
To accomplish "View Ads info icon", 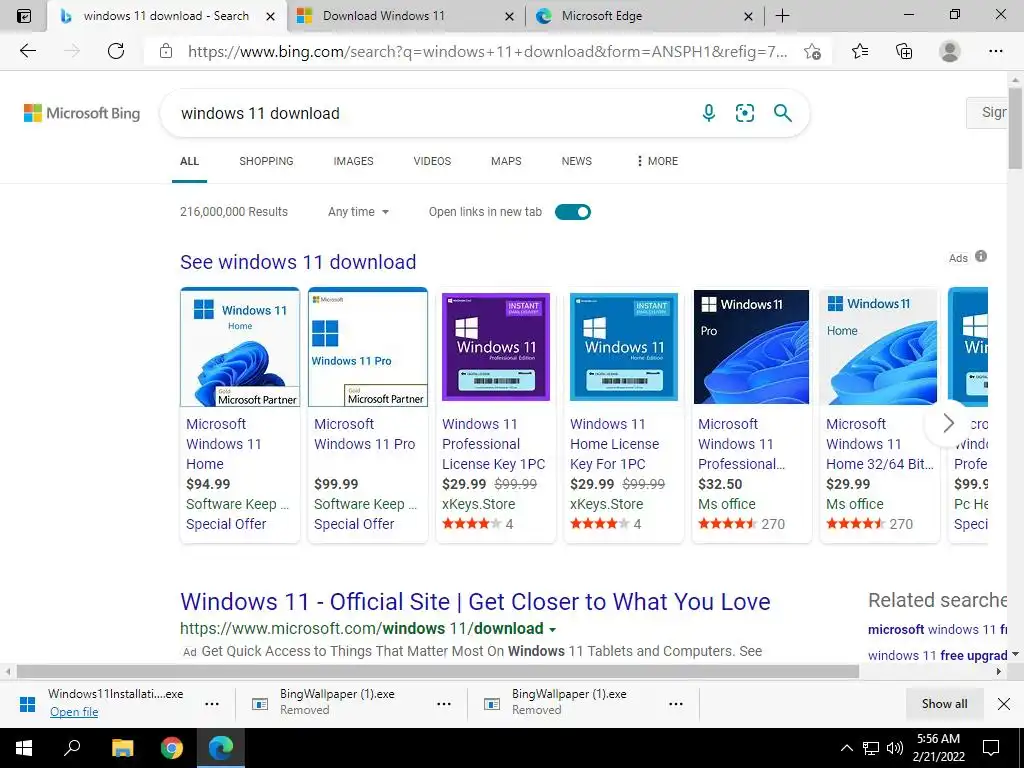I will [x=981, y=256].
